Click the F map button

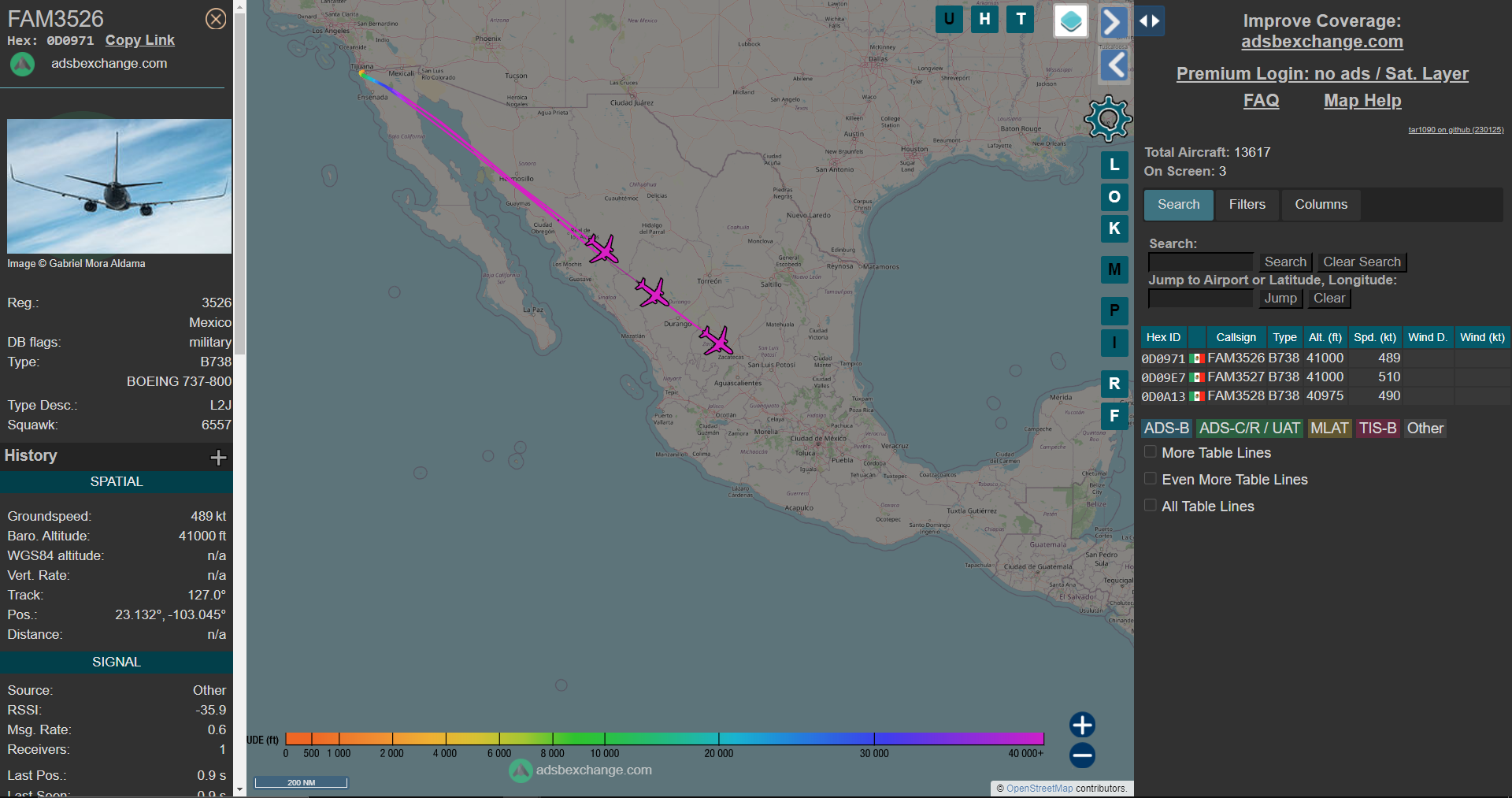click(x=1114, y=416)
